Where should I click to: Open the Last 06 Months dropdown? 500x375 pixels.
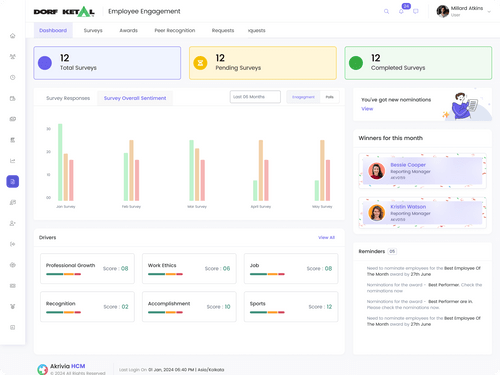click(x=255, y=97)
